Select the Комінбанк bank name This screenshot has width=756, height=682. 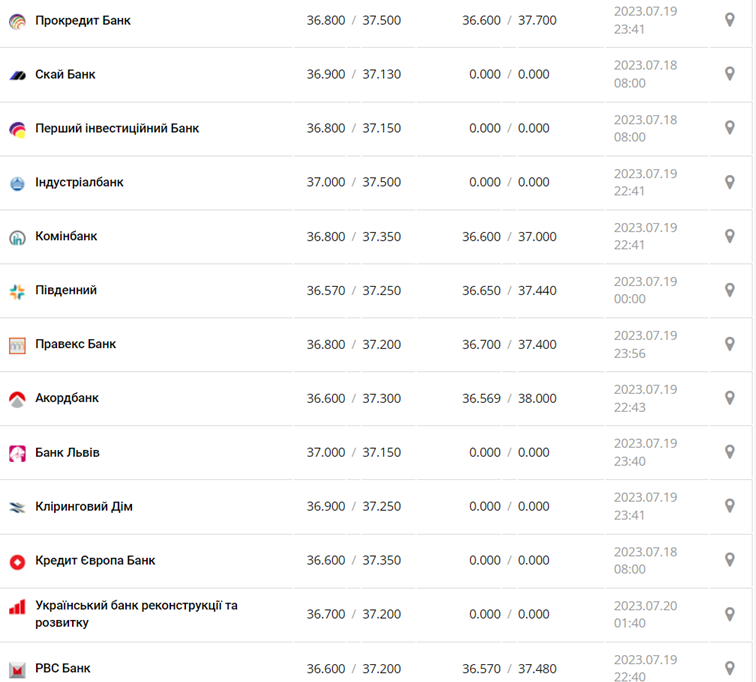coord(66,236)
